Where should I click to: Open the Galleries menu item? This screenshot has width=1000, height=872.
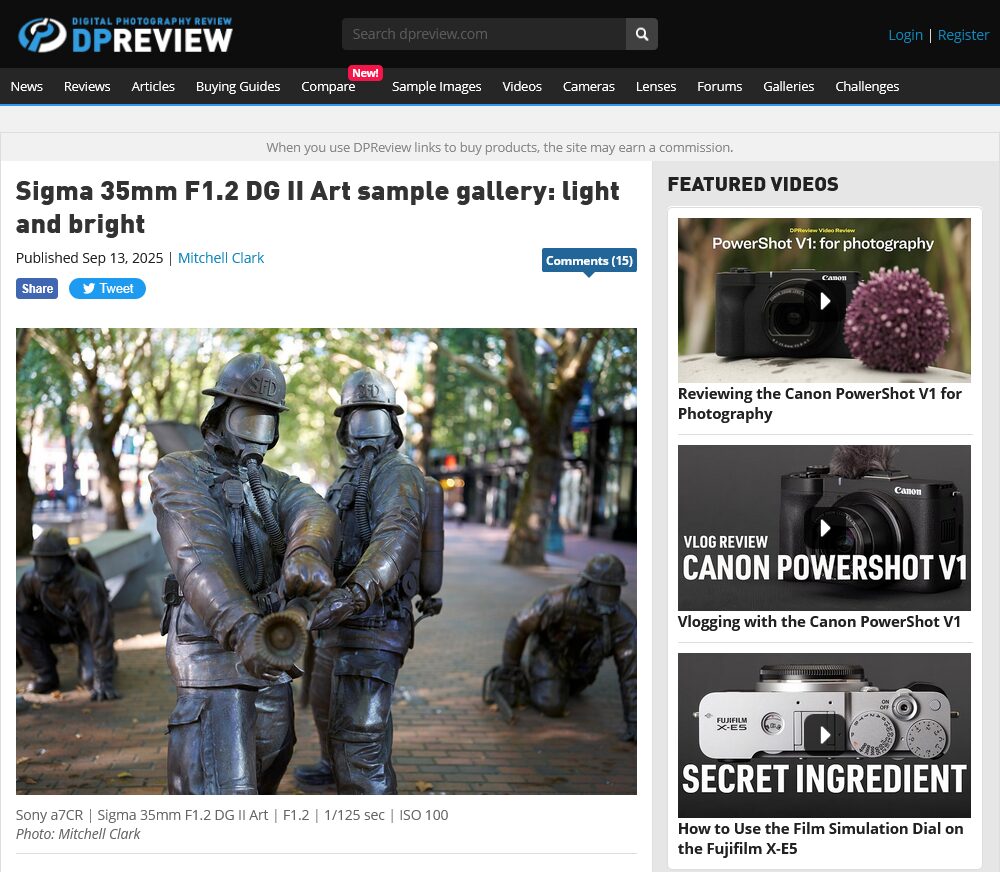[788, 86]
